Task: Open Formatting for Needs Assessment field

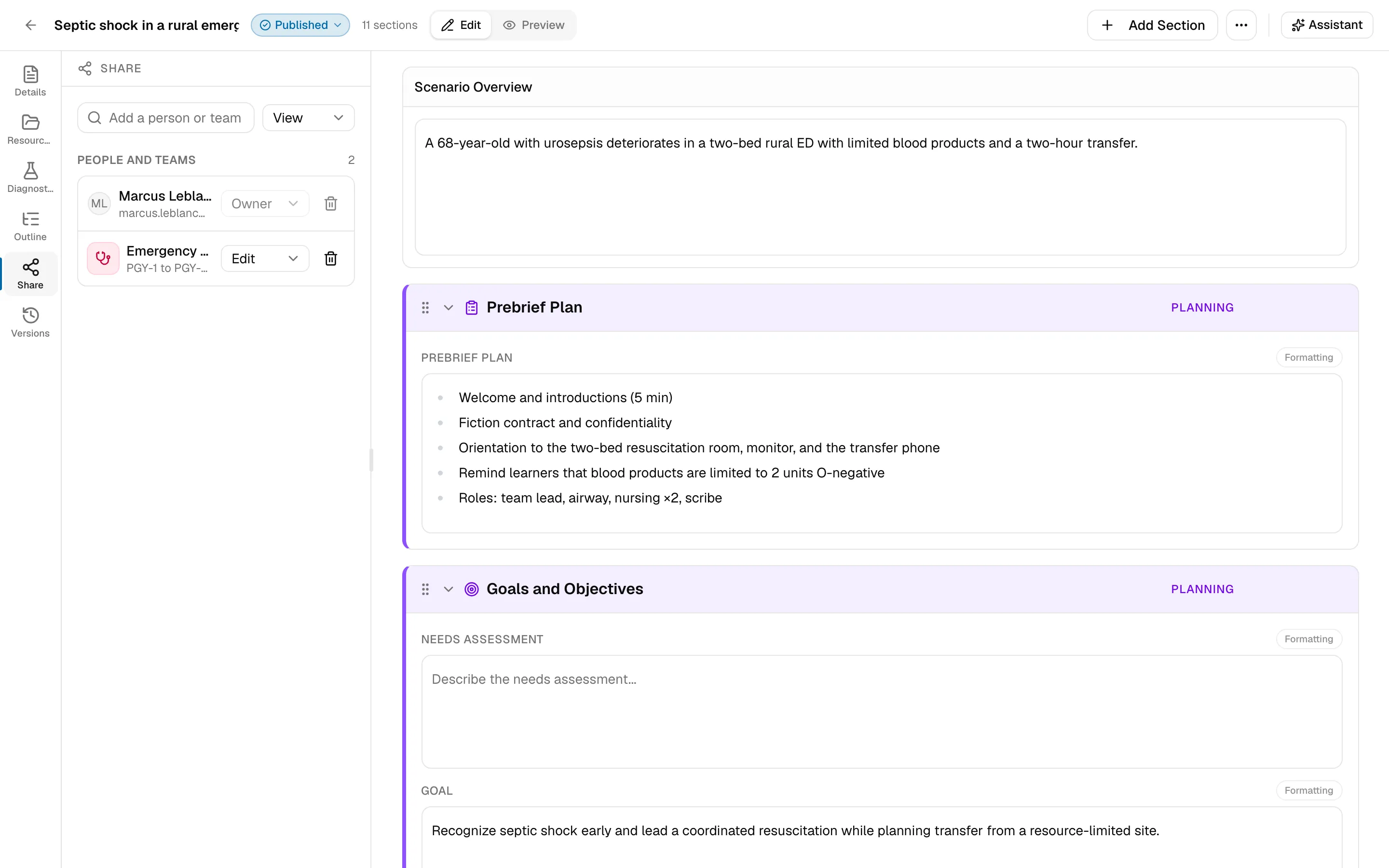Action: (1308, 639)
